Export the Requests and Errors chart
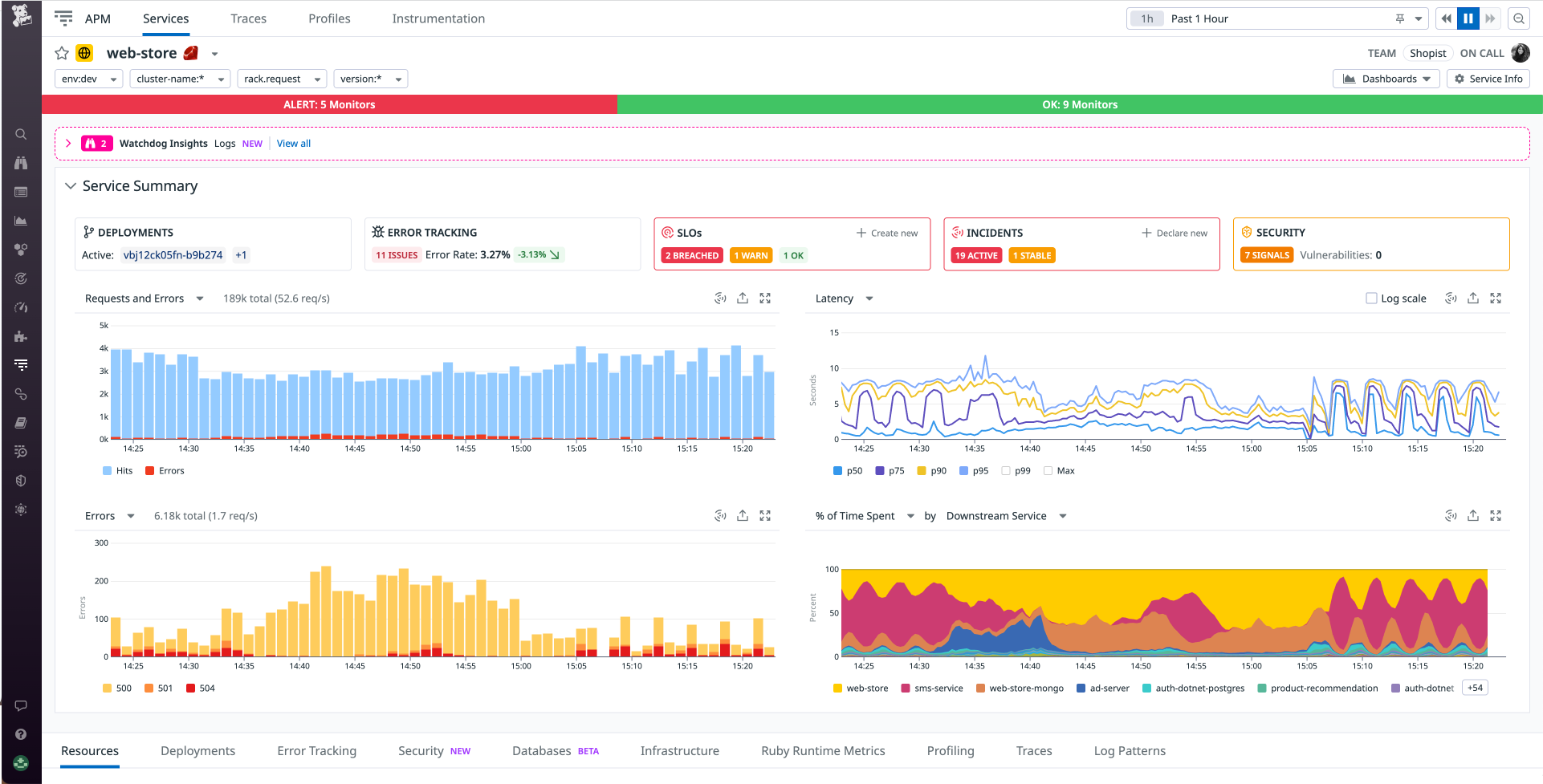This screenshot has width=1543, height=784. point(742,298)
